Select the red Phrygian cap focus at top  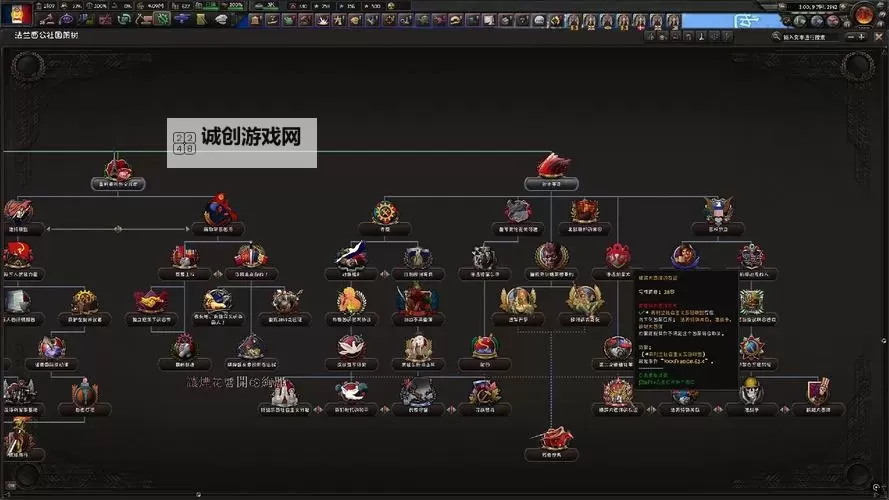[552, 170]
